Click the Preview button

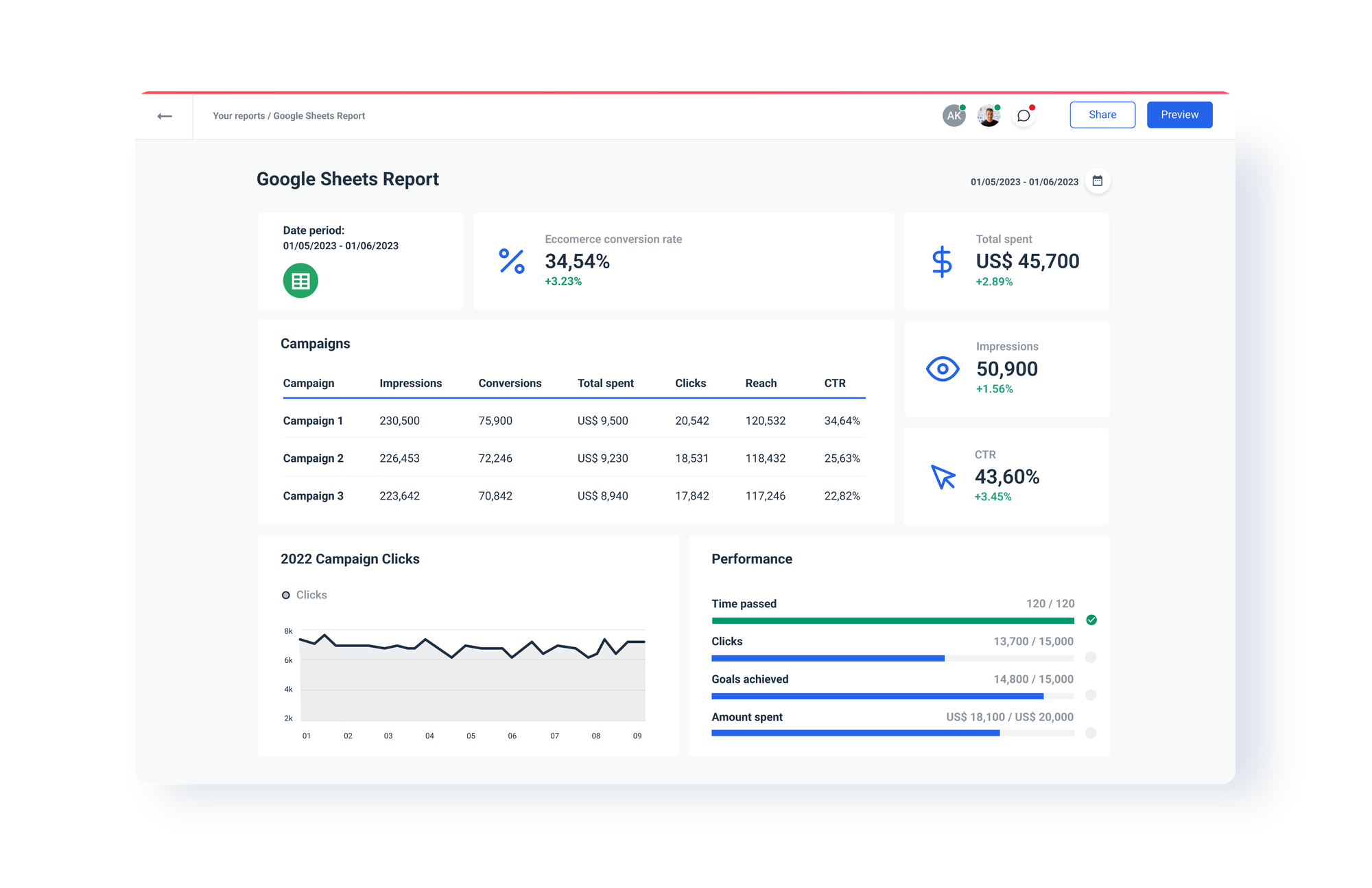pyautogui.click(x=1179, y=114)
